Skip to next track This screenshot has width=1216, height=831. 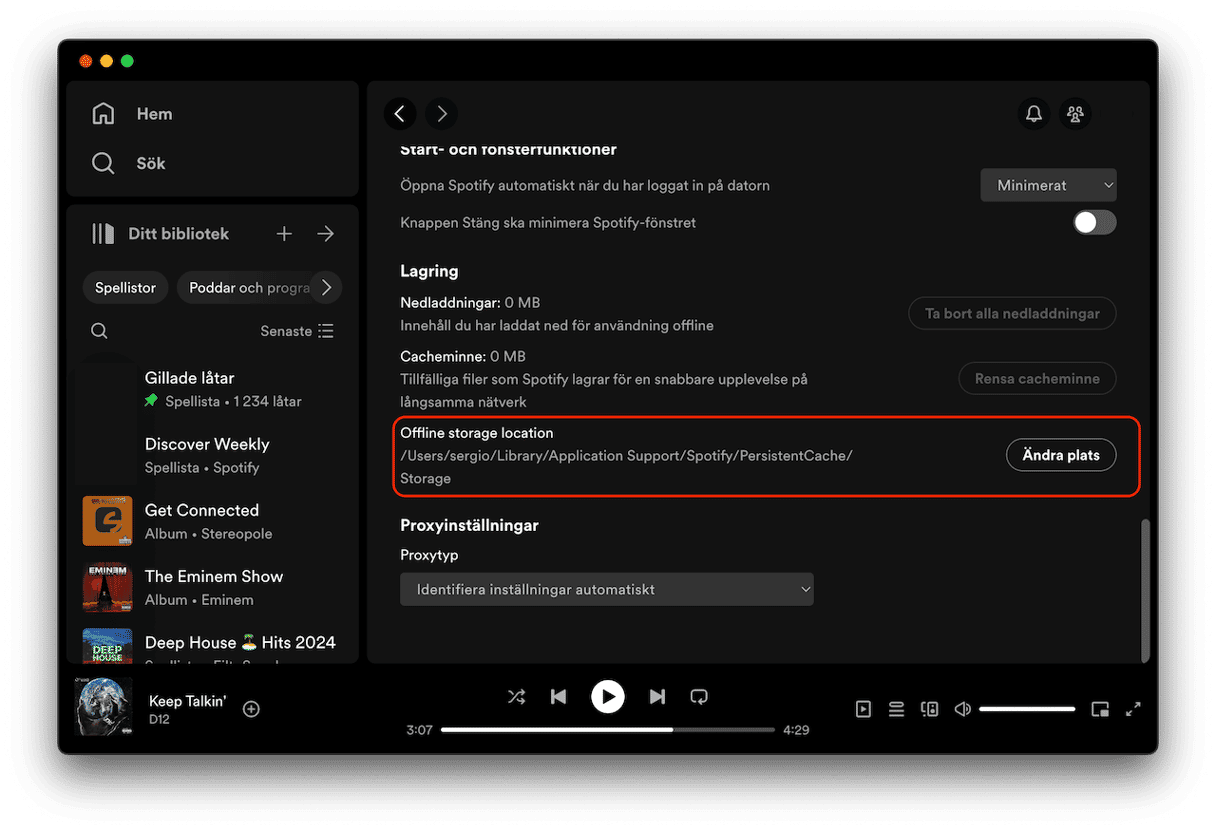tap(657, 696)
